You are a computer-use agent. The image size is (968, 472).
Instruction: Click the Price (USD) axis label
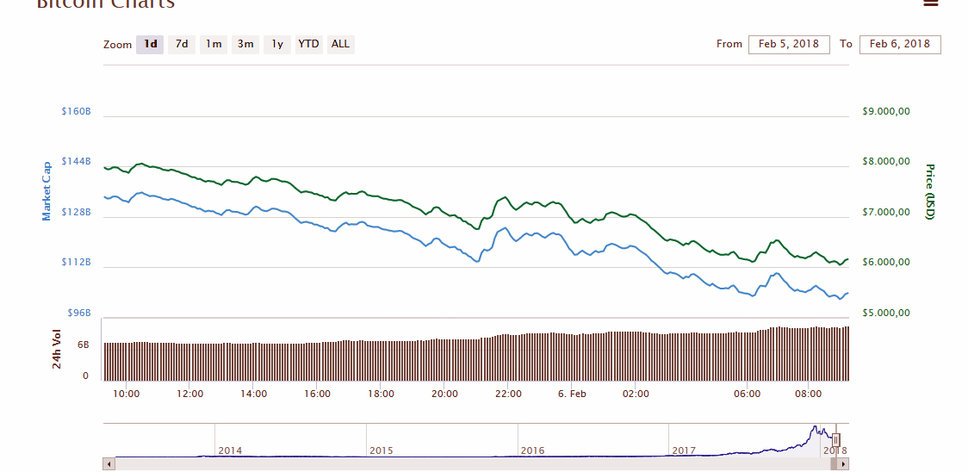click(x=929, y=191)
